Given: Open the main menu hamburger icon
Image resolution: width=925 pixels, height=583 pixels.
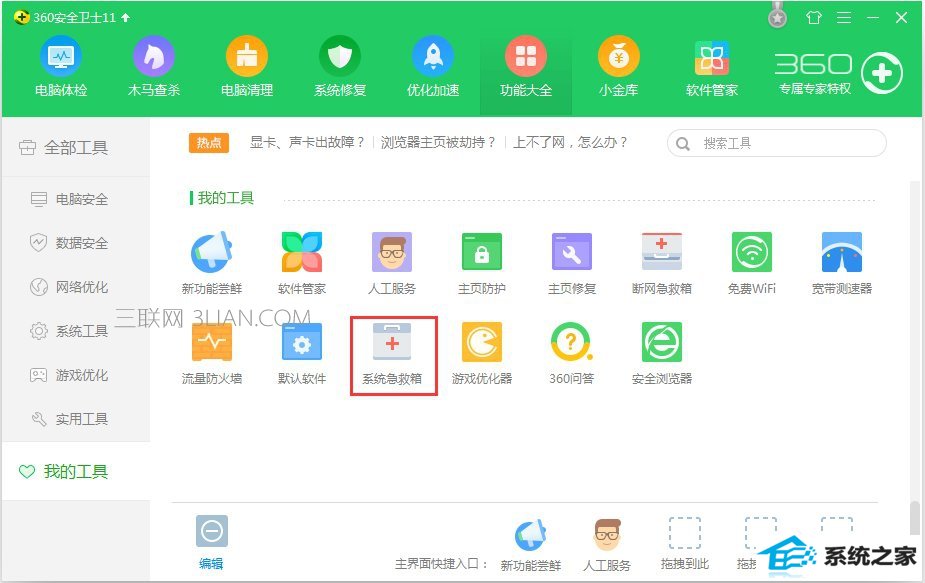Looking at the screenshot, I should point(844,18).
